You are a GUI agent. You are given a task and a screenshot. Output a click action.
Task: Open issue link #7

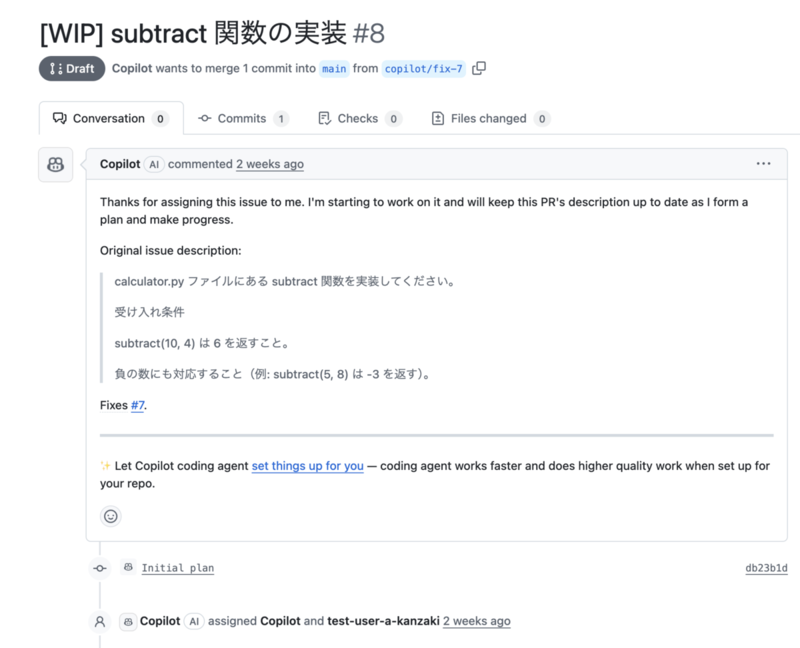pos(135,405)
